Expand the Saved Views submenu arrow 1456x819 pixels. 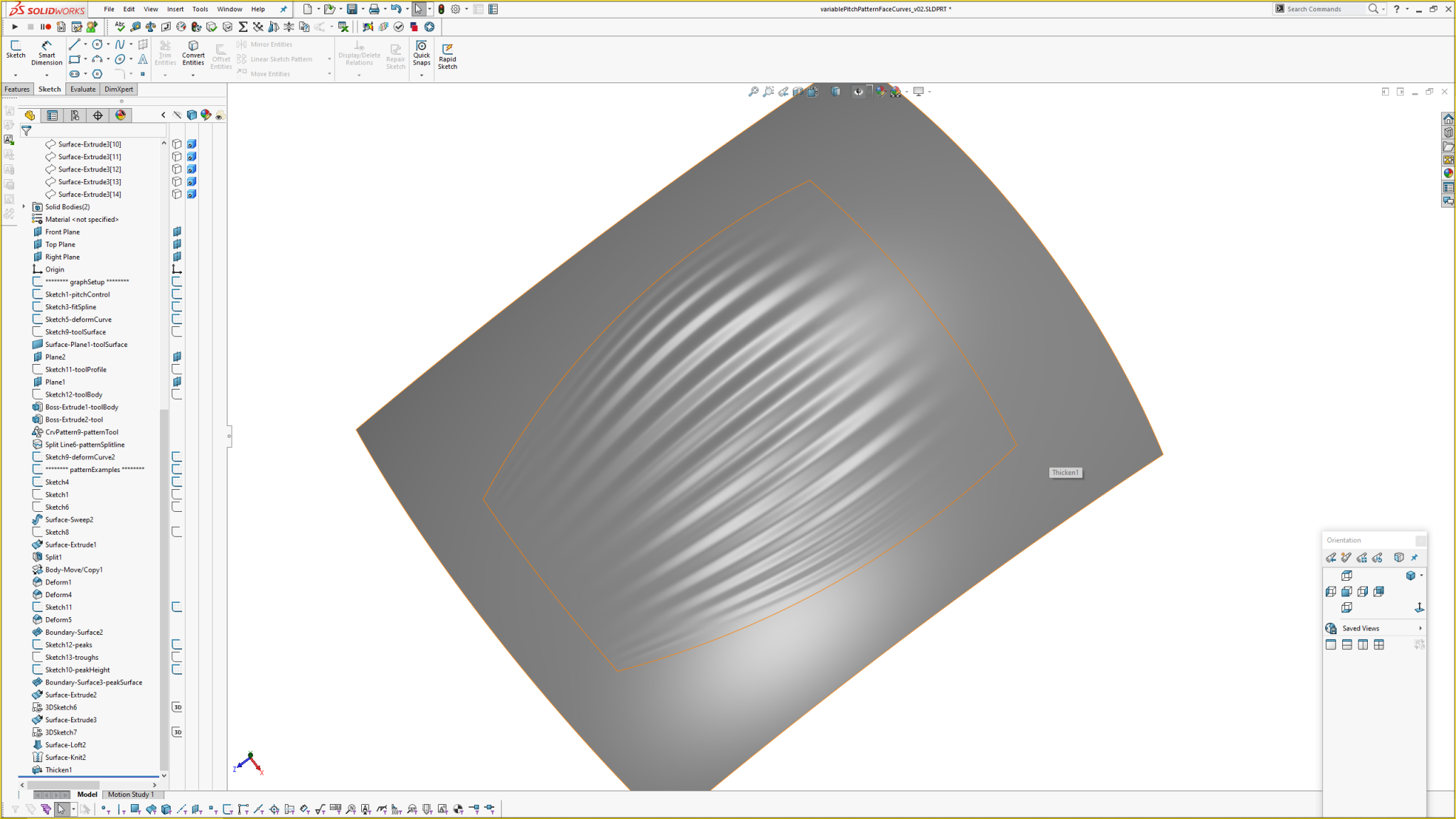click(1420, 628)
